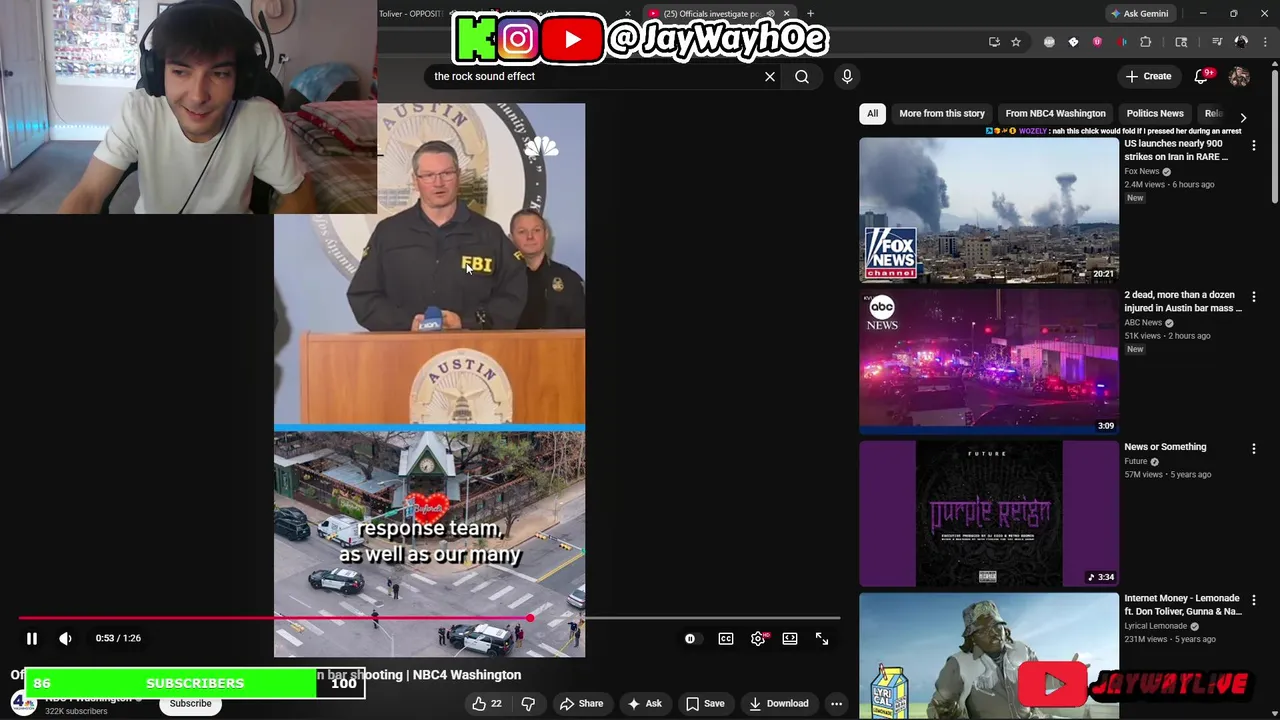
Task: Open the tab search icon in toolbar
Action: click(x=1181, y=42)
